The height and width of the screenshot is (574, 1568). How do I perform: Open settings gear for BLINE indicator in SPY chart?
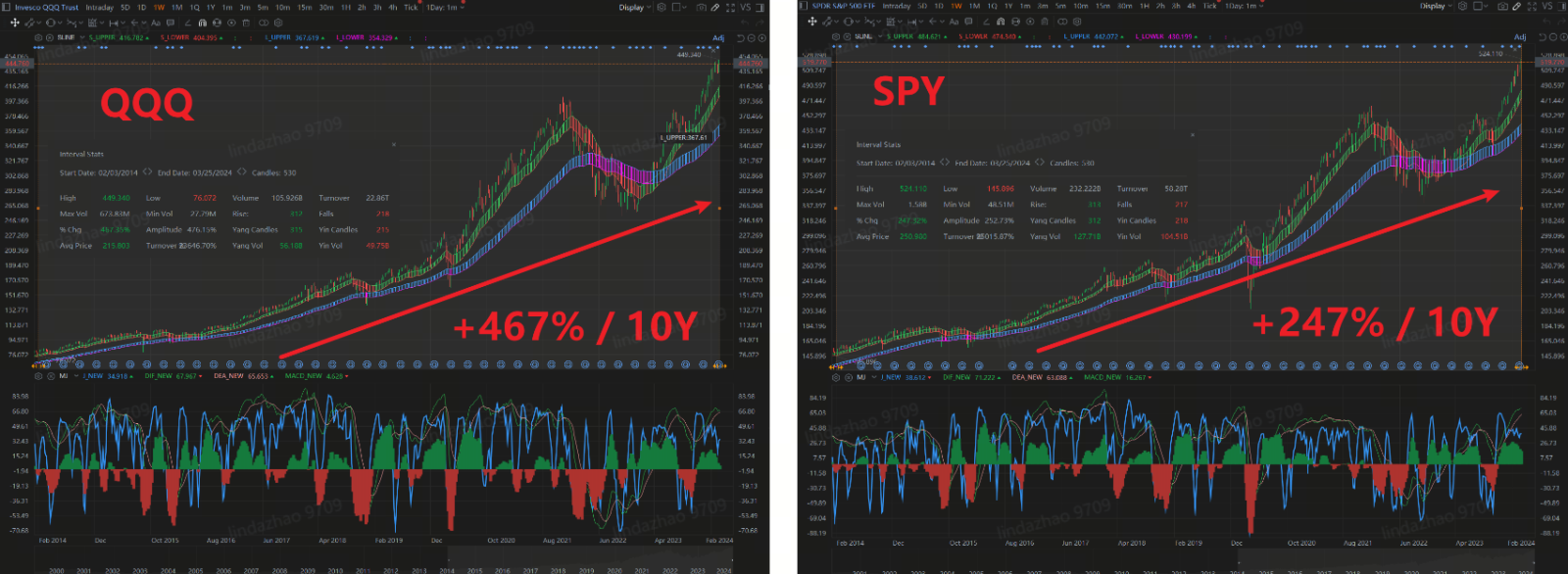(836, 36)
